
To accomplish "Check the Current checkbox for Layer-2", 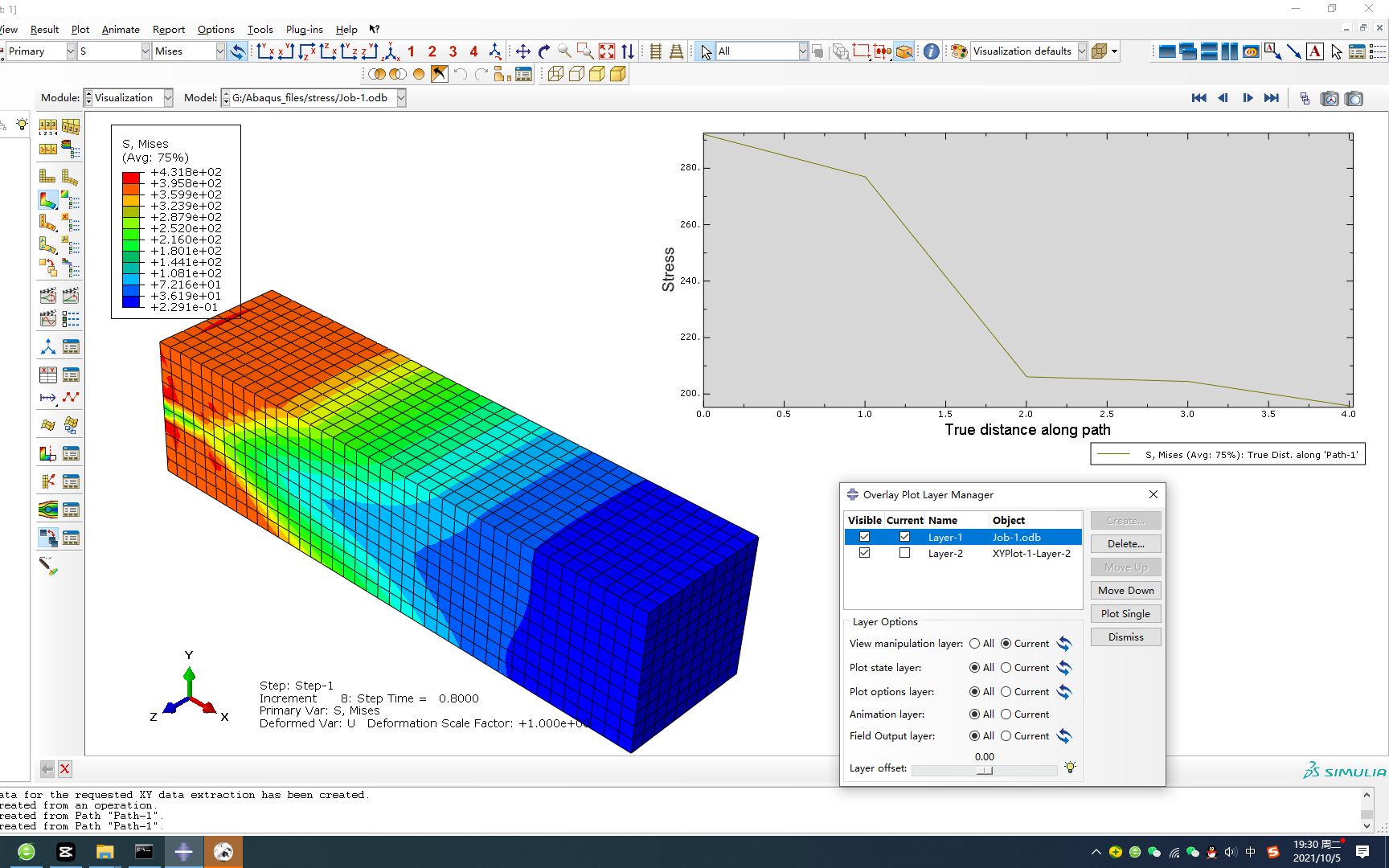I will pyautogui.click(x=904, y=553).
